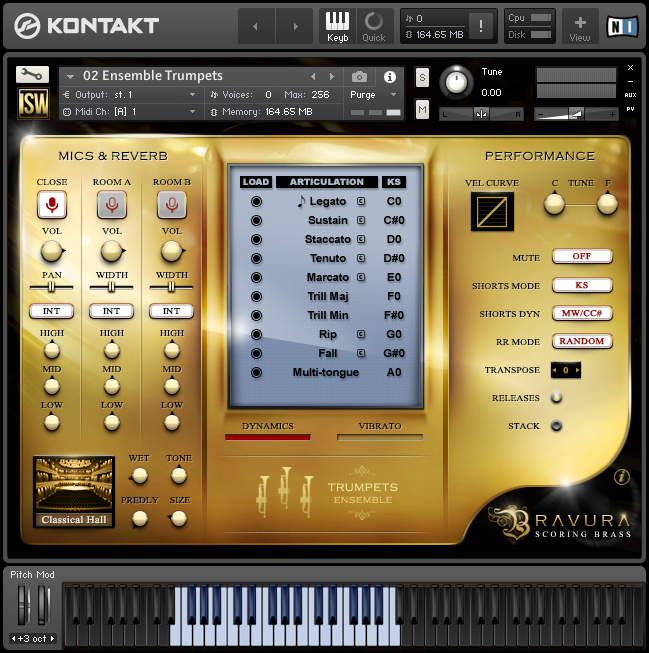
Task: Click the Marcato settings icon
Action: pos(361,277)
